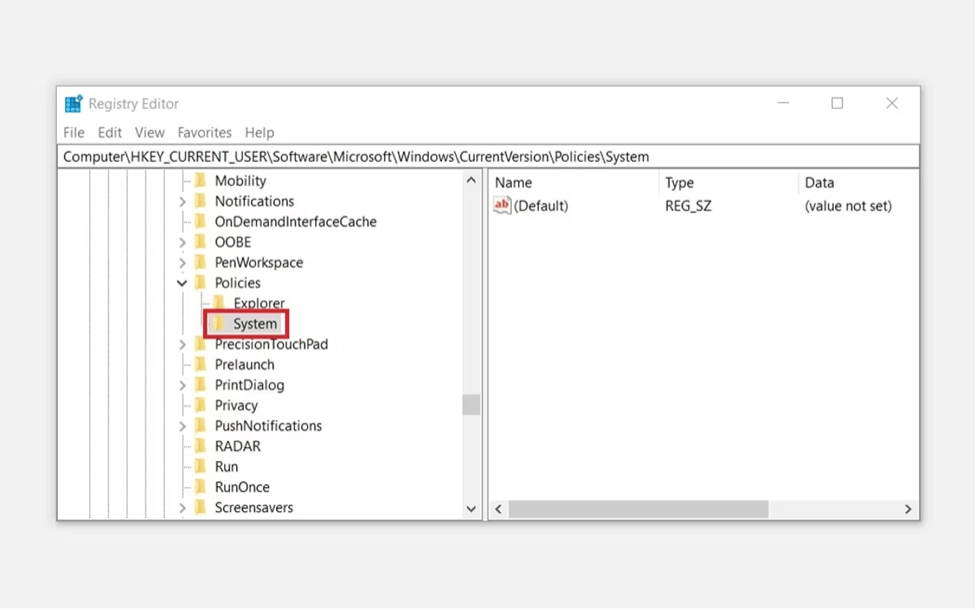Click the Privacy folder icon
979x610 pixels.
tap(200, 406)
